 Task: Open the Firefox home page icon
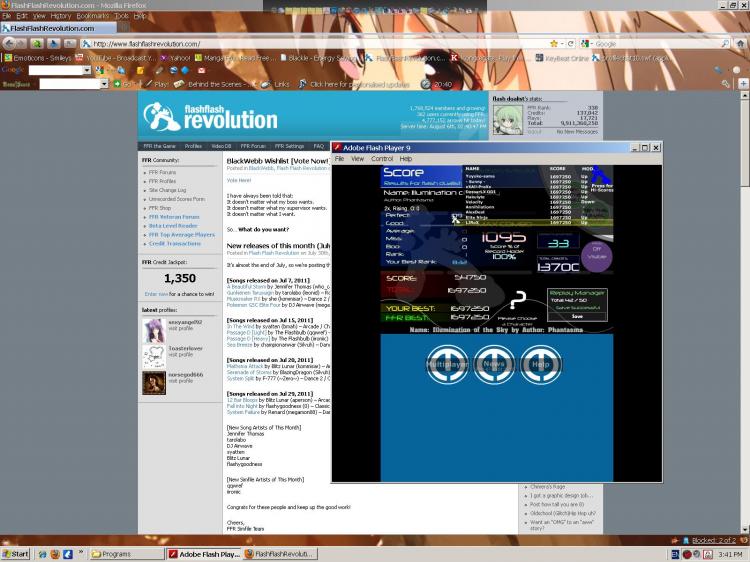(x=741, y=44)
